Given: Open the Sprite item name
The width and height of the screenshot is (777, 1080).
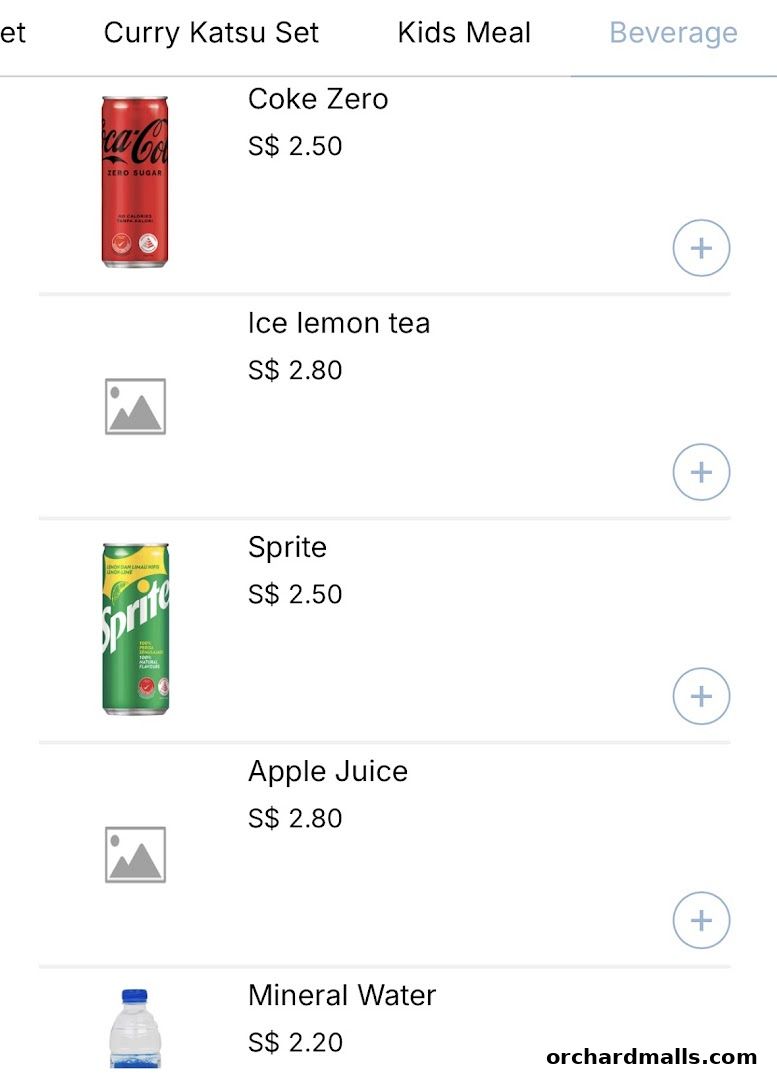Looking at the screenshot, I should tap(287, 547).
